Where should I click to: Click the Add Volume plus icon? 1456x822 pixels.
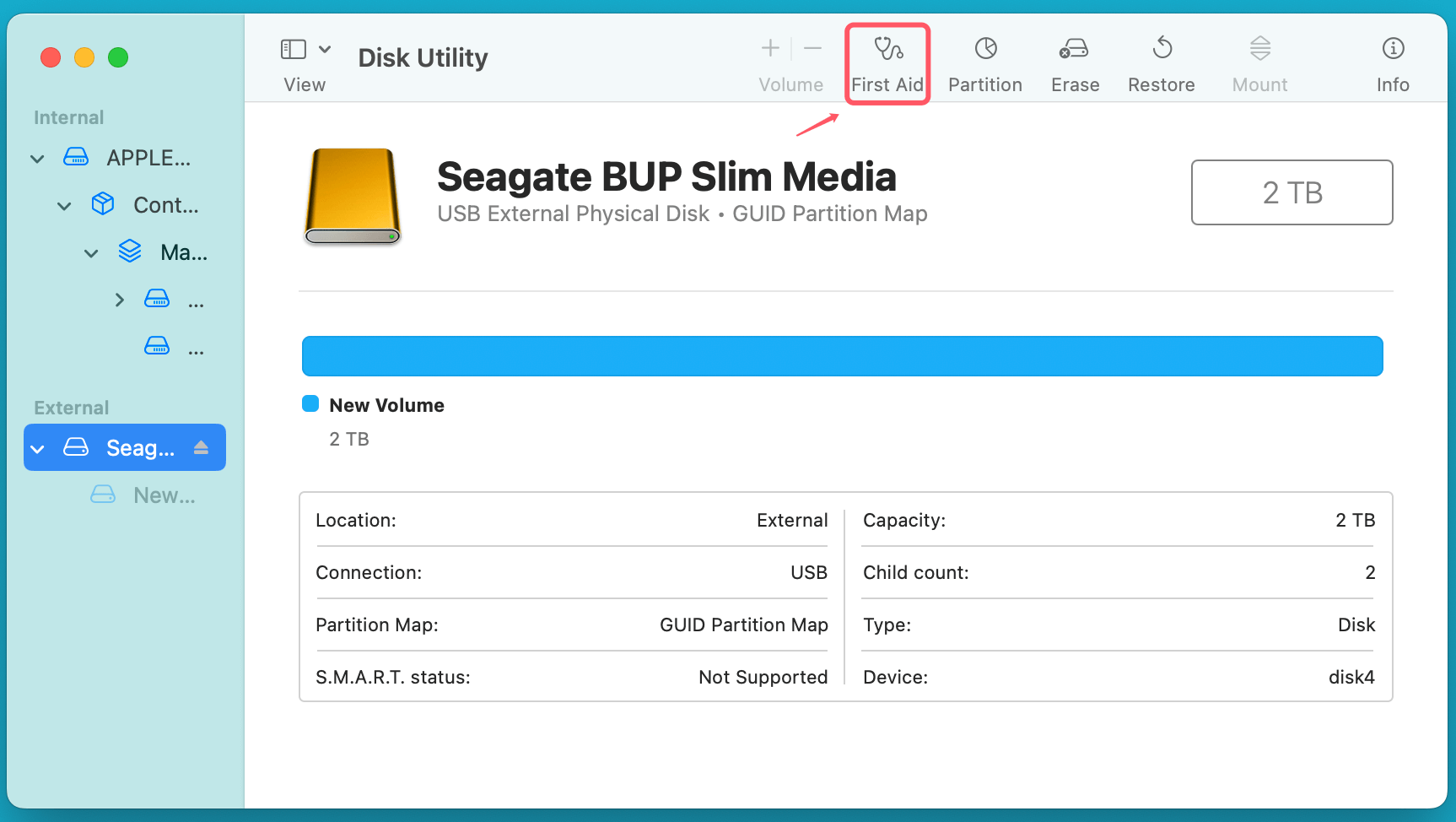tap(769, 48)
